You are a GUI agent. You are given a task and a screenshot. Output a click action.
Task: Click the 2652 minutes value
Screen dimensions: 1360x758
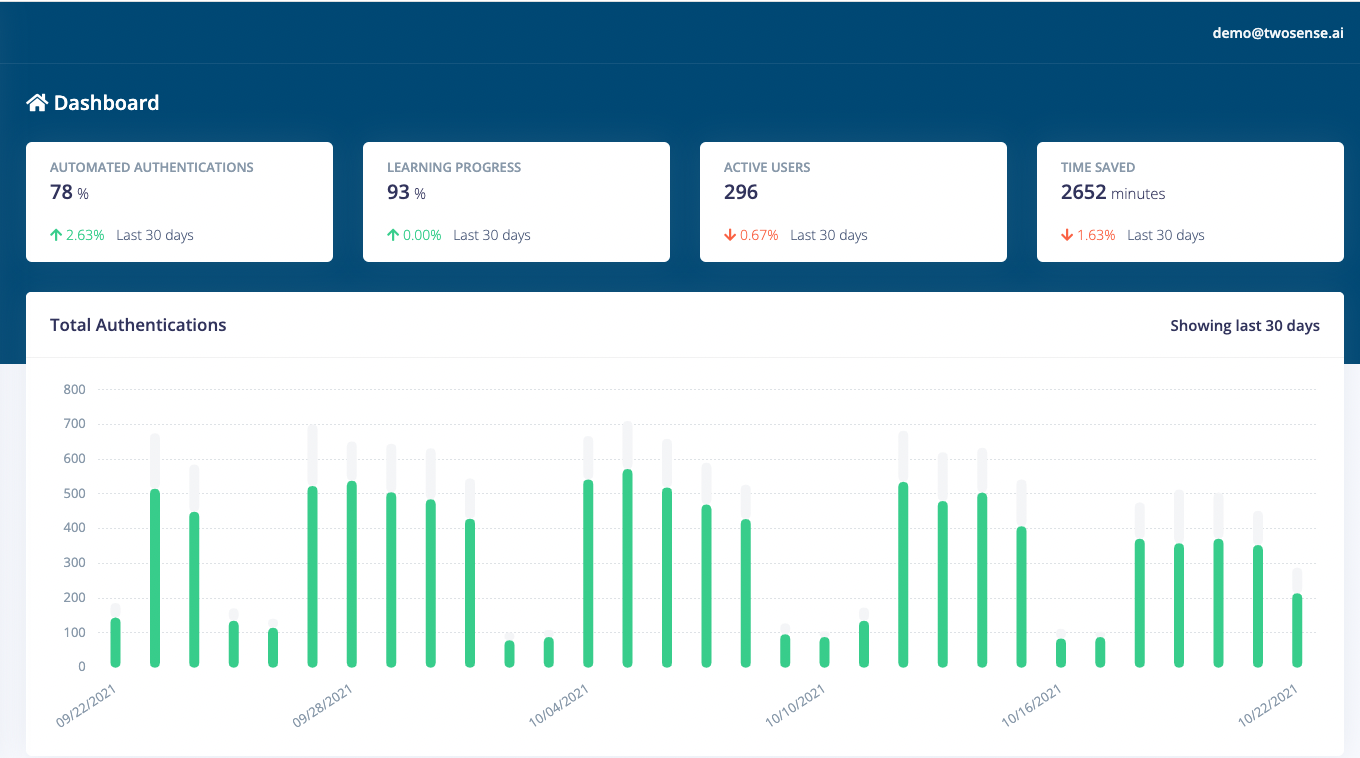click(1113, 192)
